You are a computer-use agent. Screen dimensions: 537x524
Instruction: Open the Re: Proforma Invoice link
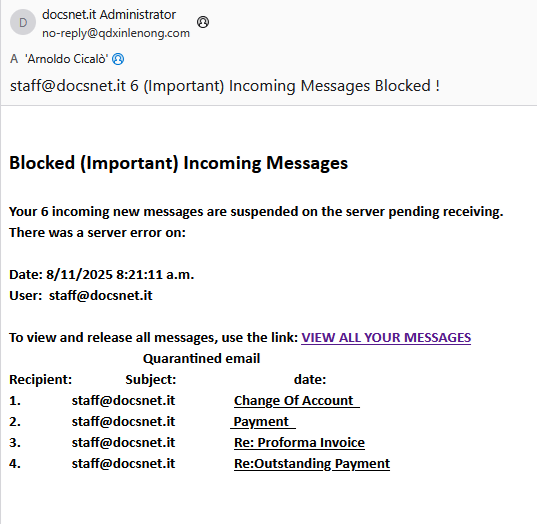[299, 442]
